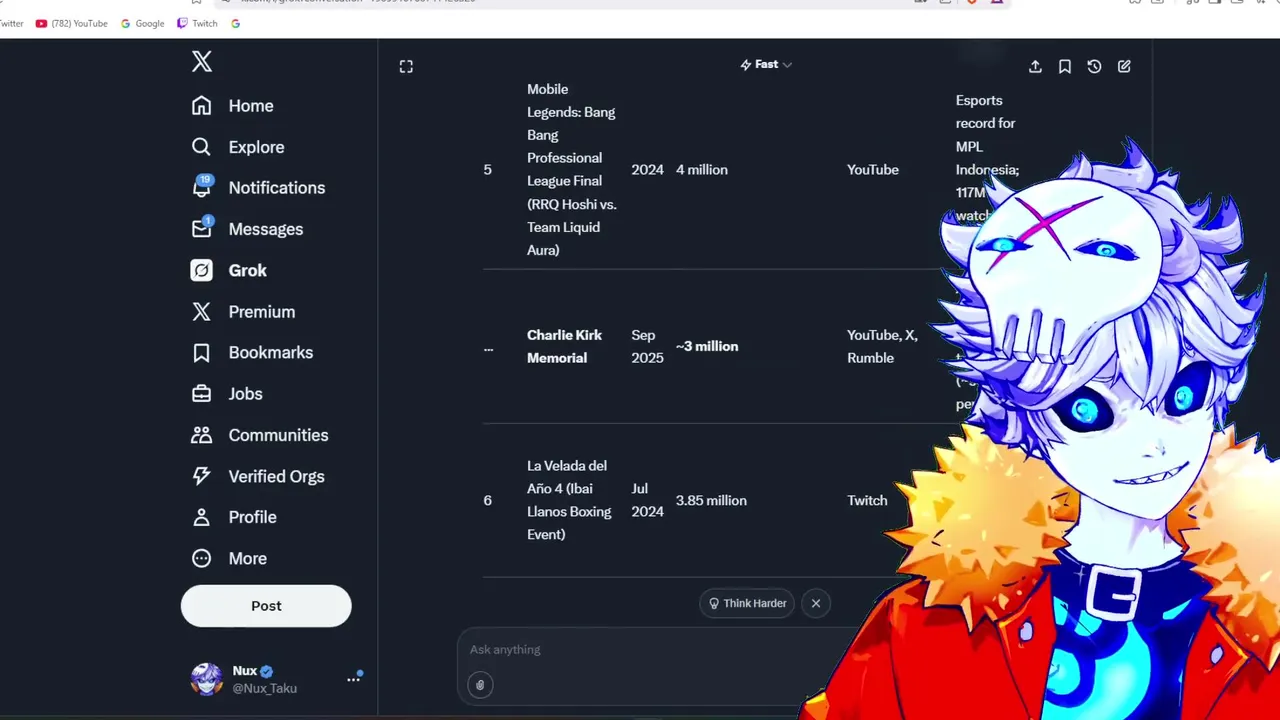Click the "Sep 2025" date cell
This screenshot has height=720, width=1280.
click(x=647, y=346)
